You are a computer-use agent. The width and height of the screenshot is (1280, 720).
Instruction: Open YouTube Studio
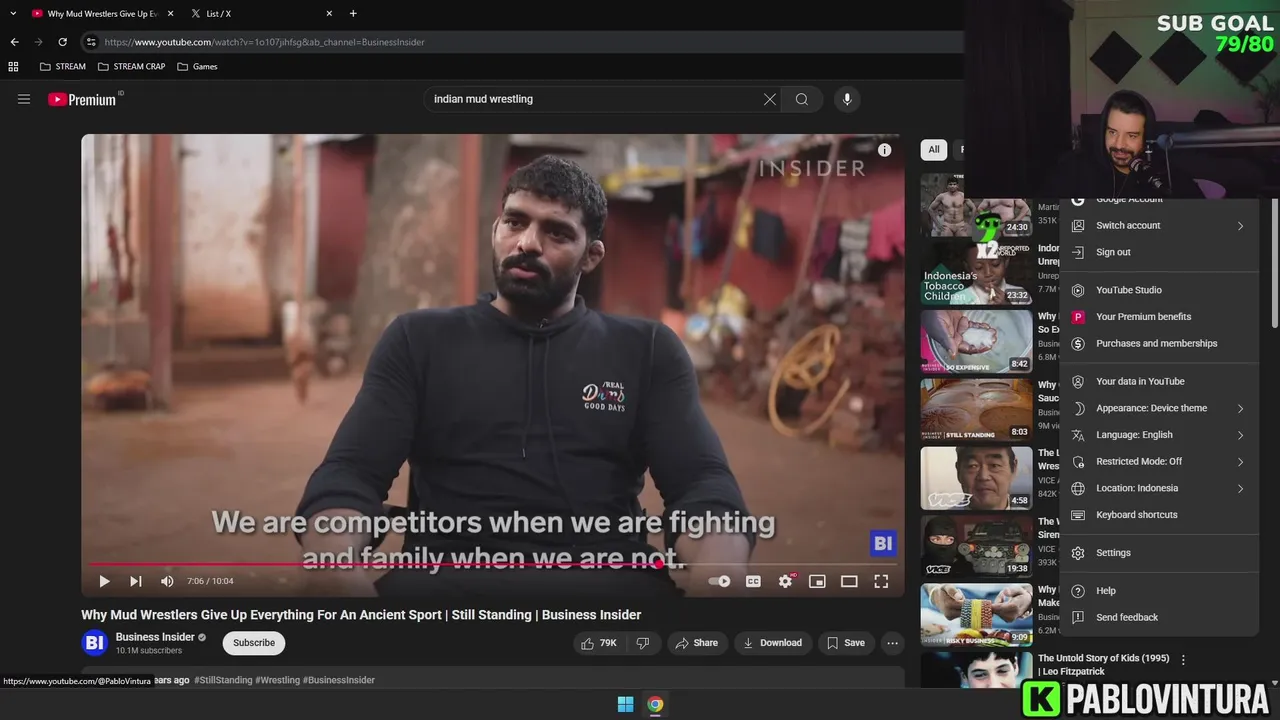[1159, 290]
